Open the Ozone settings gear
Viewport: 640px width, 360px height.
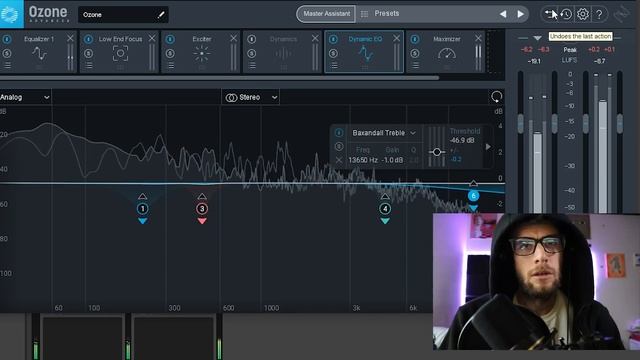coord(583,14)
